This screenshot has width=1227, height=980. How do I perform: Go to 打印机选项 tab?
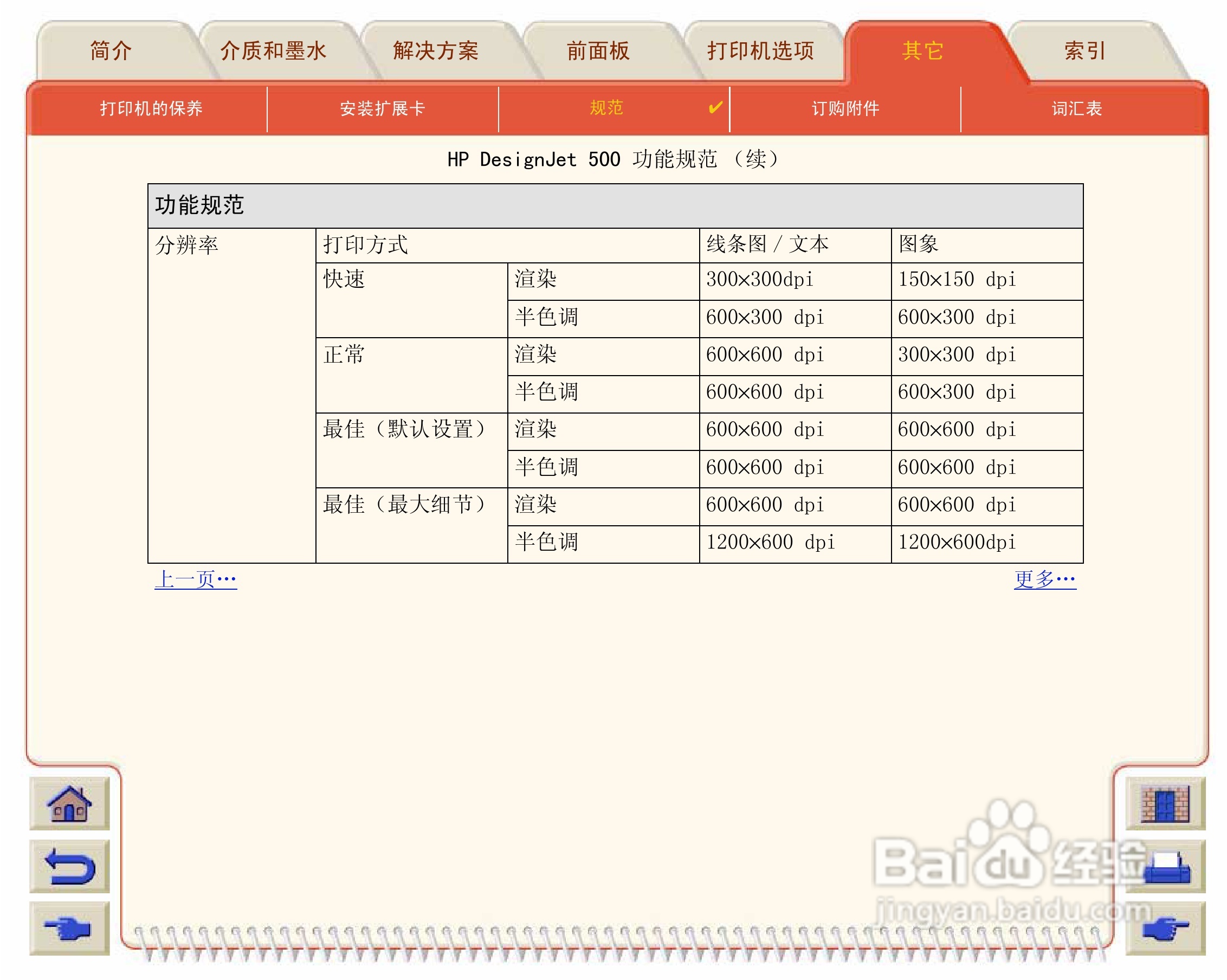click(760, 51)
